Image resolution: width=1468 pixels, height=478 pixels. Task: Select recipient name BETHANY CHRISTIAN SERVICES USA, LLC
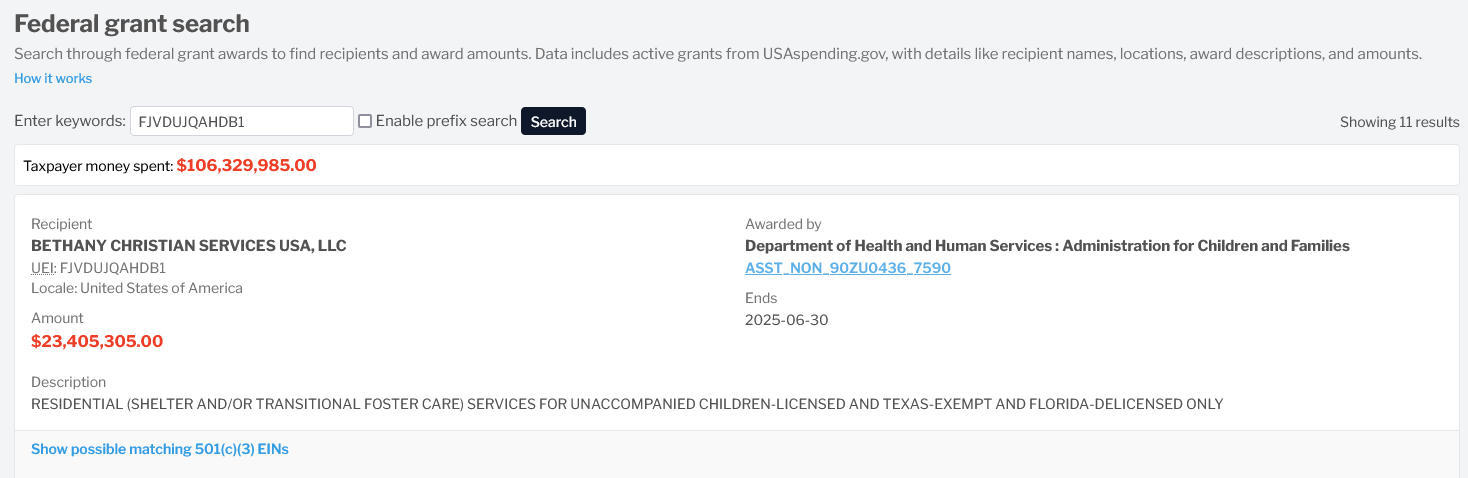pos(189,245)
